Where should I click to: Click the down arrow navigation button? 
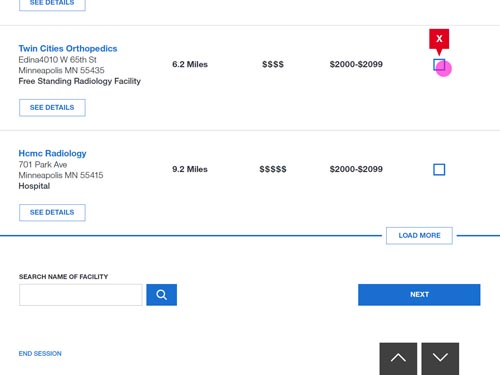[440, 359]
